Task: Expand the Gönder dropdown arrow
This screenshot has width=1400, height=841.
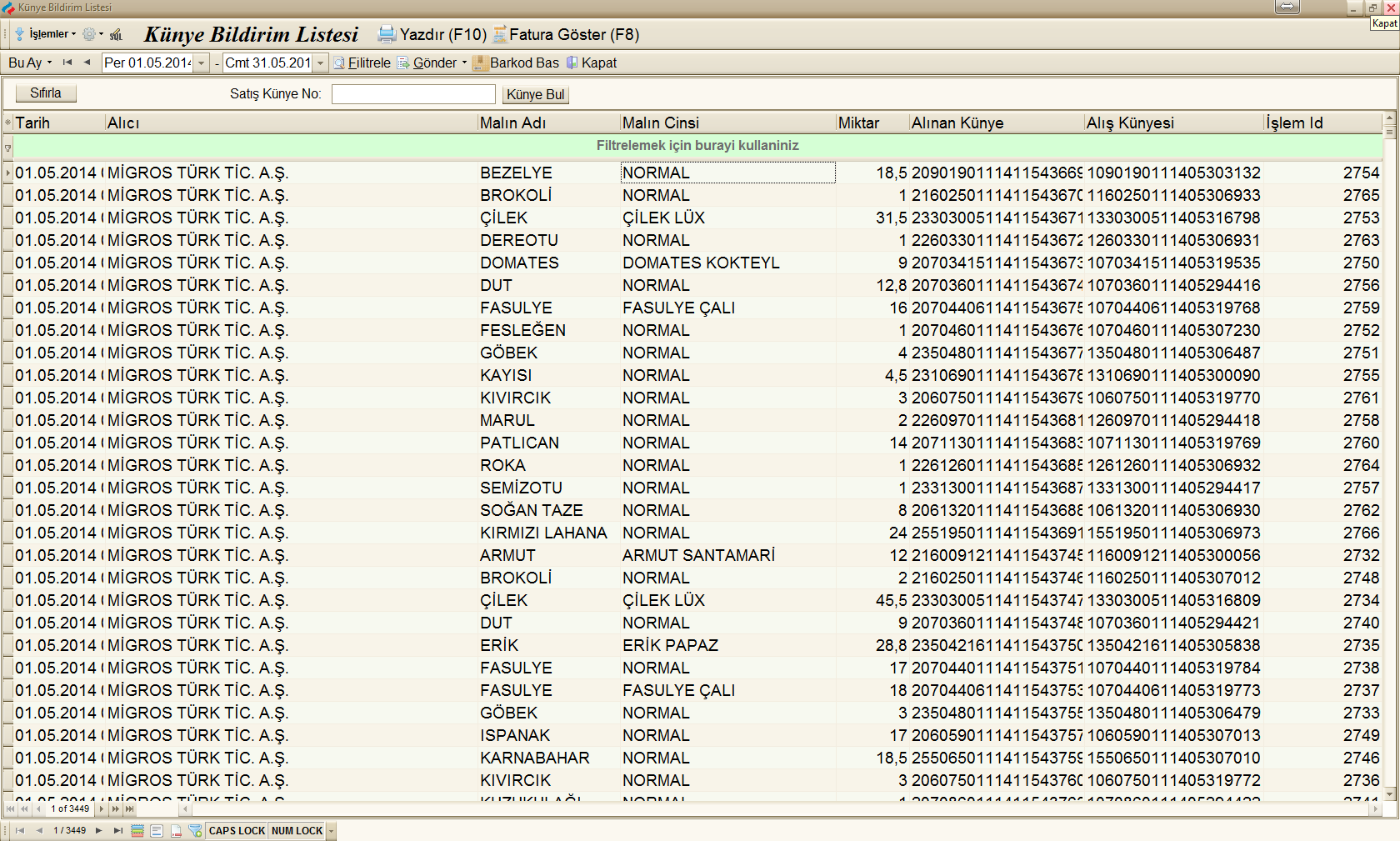Action: (464, 63)
